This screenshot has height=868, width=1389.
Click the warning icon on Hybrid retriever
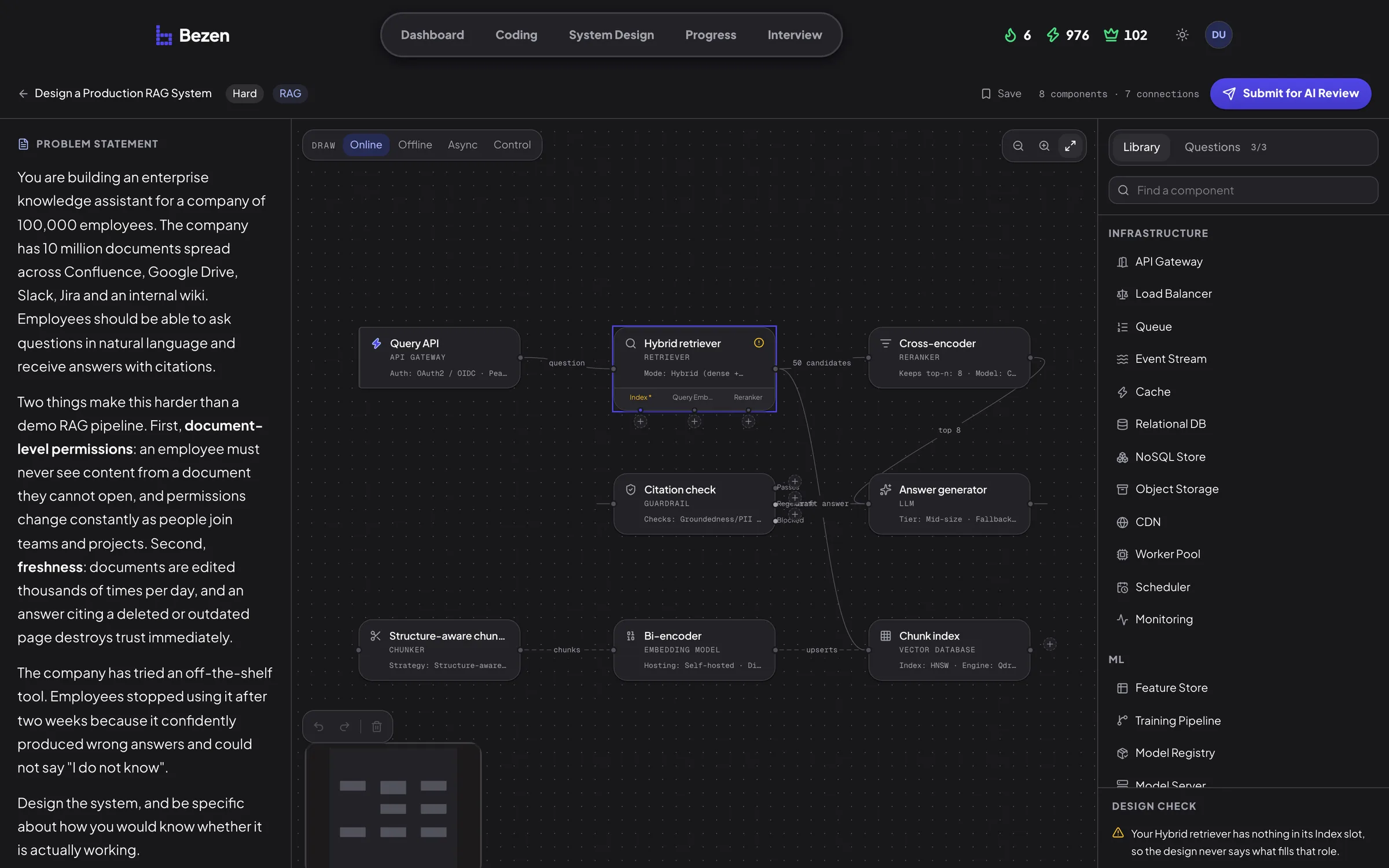pyautogui.click(x=759, y=343)
